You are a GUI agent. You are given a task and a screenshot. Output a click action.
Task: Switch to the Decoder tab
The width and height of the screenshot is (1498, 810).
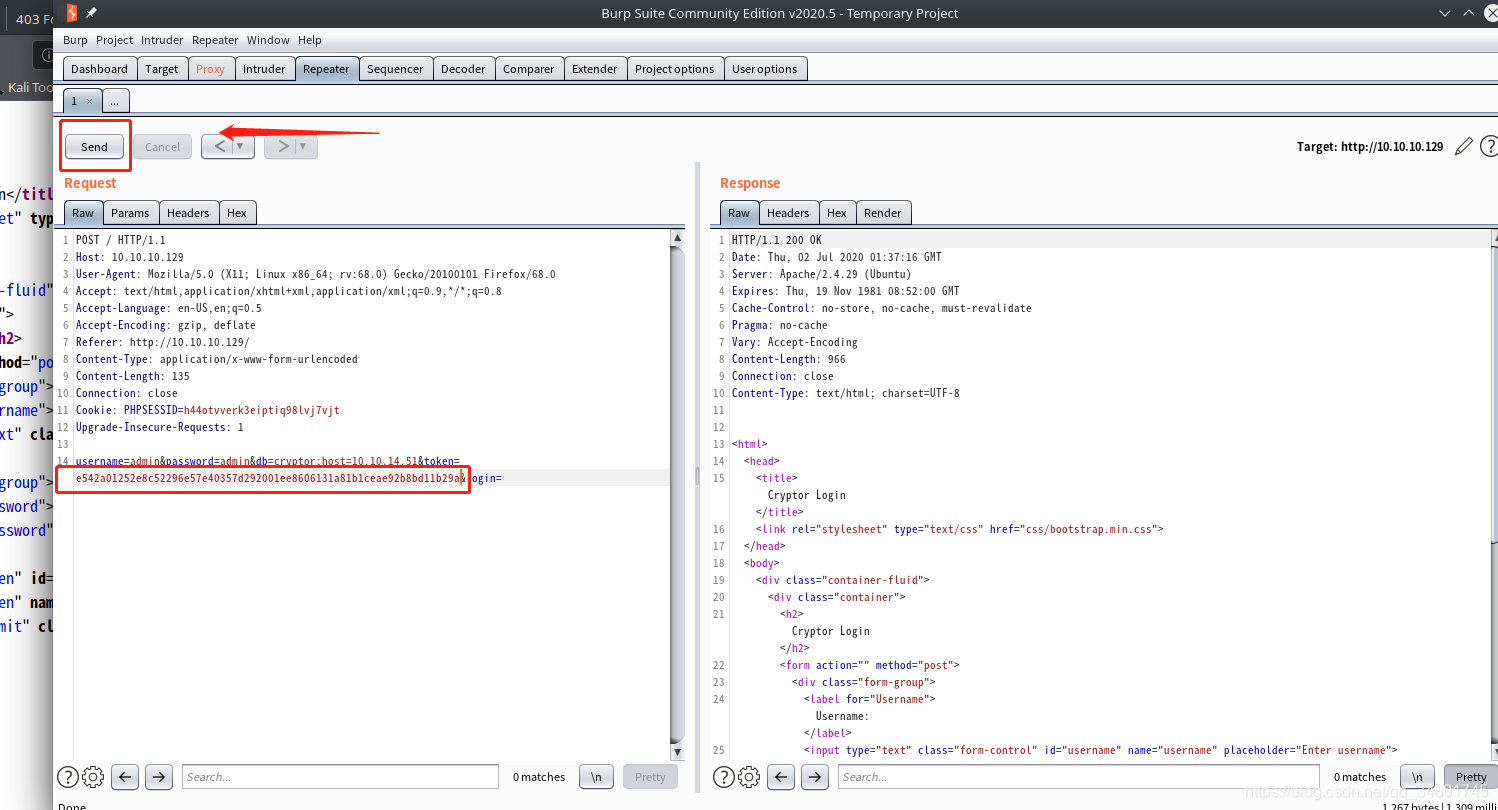coord(463,69)
